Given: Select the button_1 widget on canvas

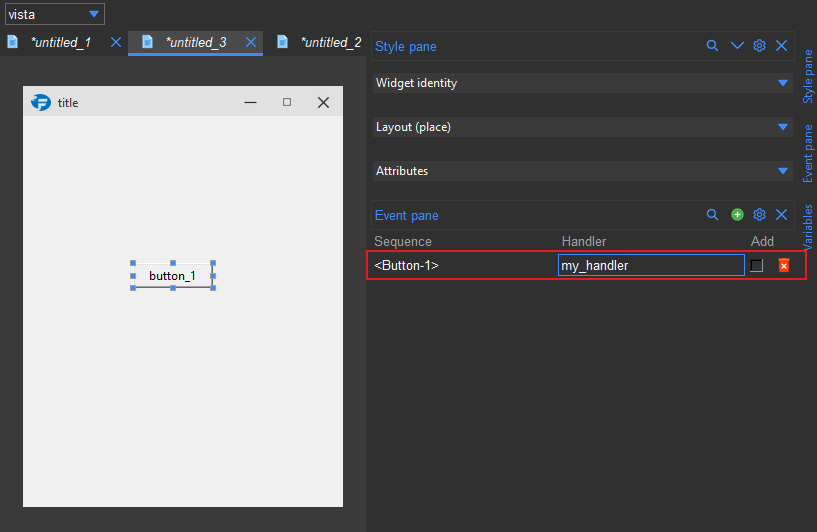Looking at the screenshot, I should click(172, 276).
